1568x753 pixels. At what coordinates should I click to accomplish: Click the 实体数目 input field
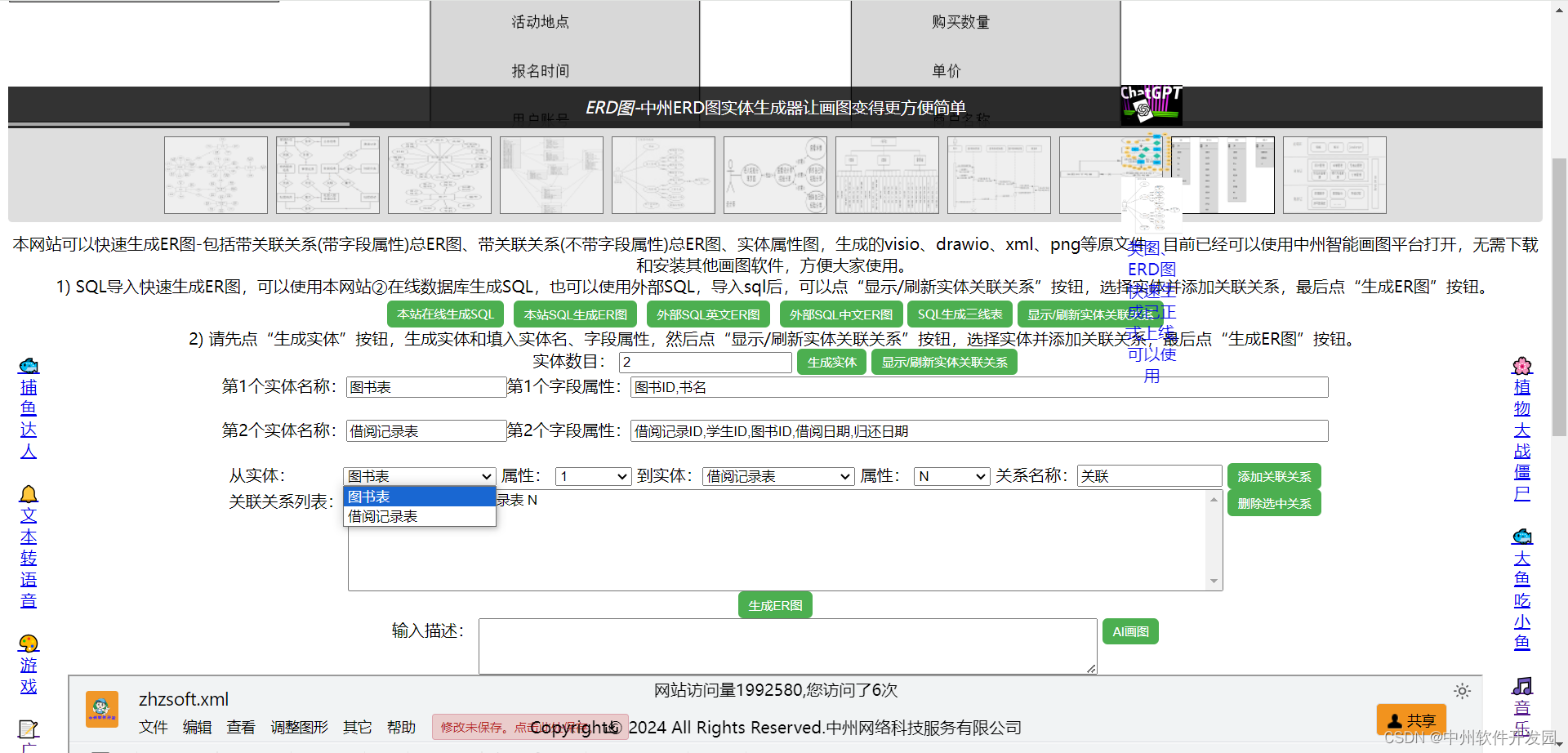(706, 362)
